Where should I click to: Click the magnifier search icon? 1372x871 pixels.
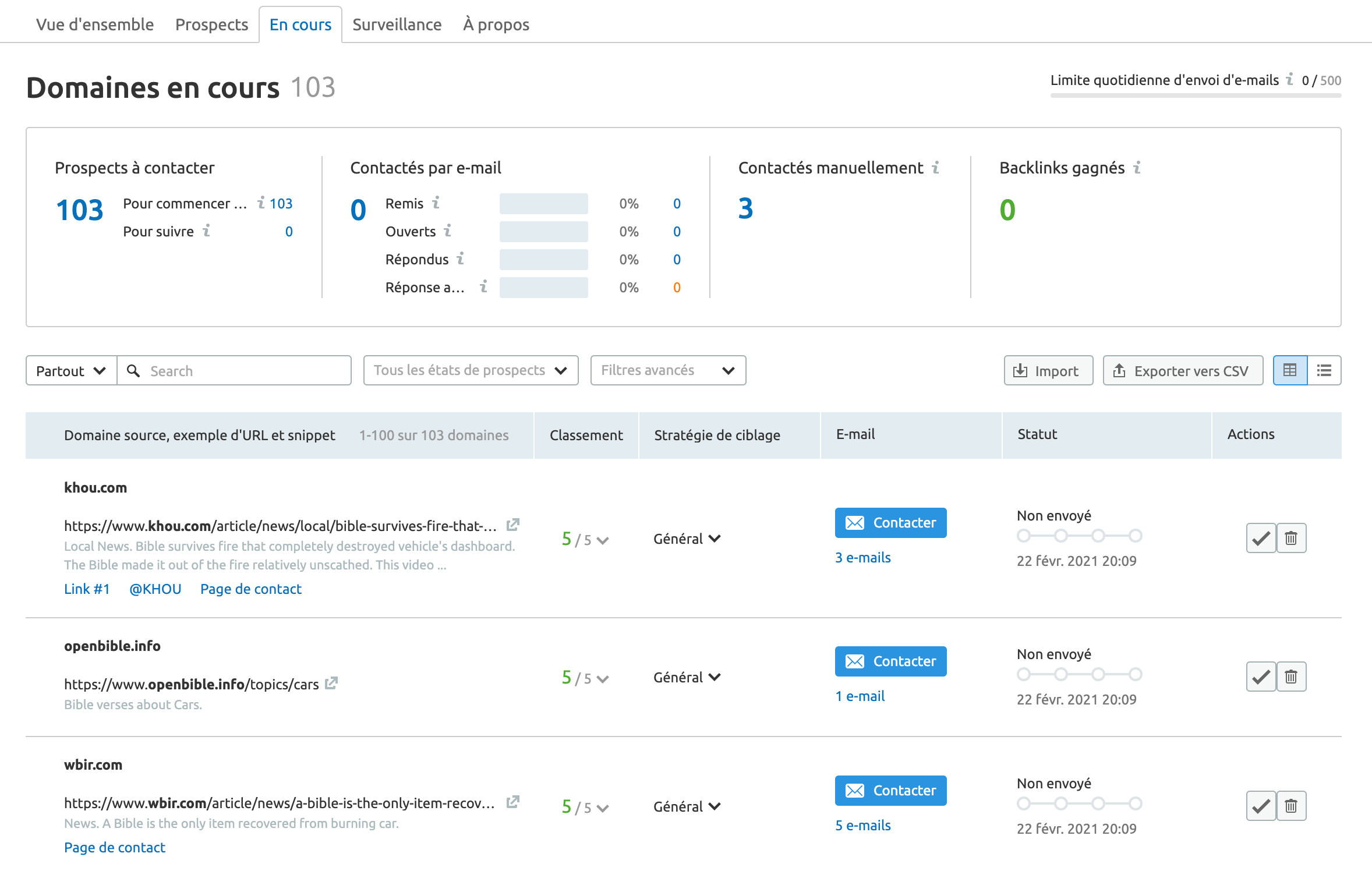[133, 371]
